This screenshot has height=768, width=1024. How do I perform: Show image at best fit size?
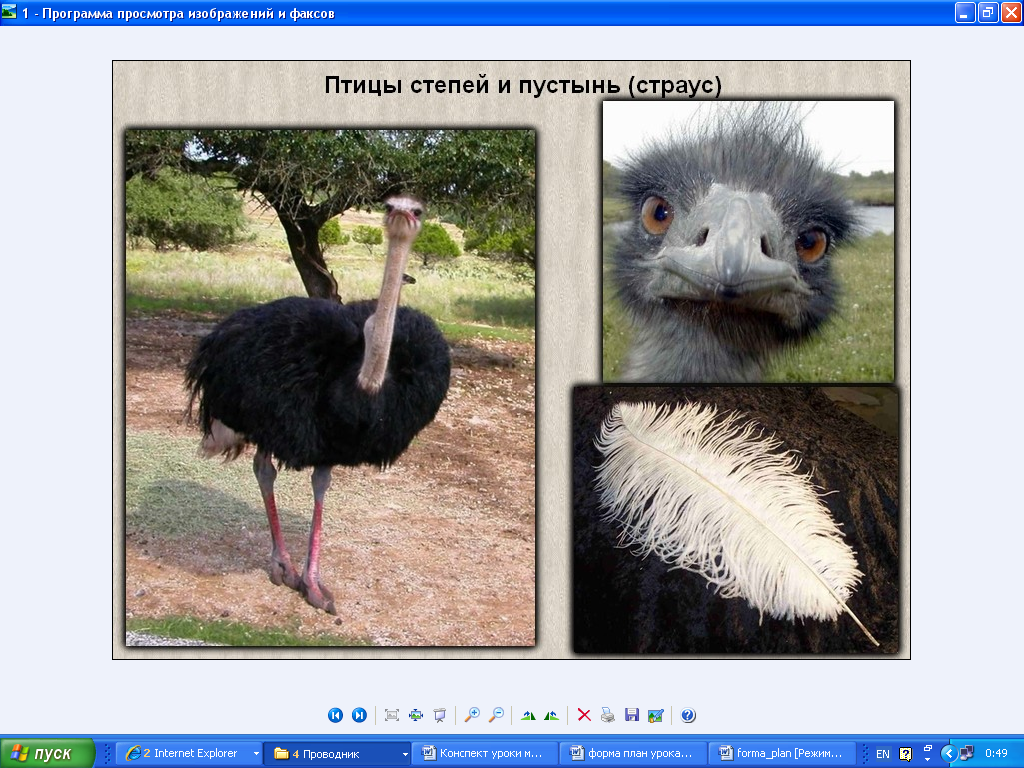(392, 715)
